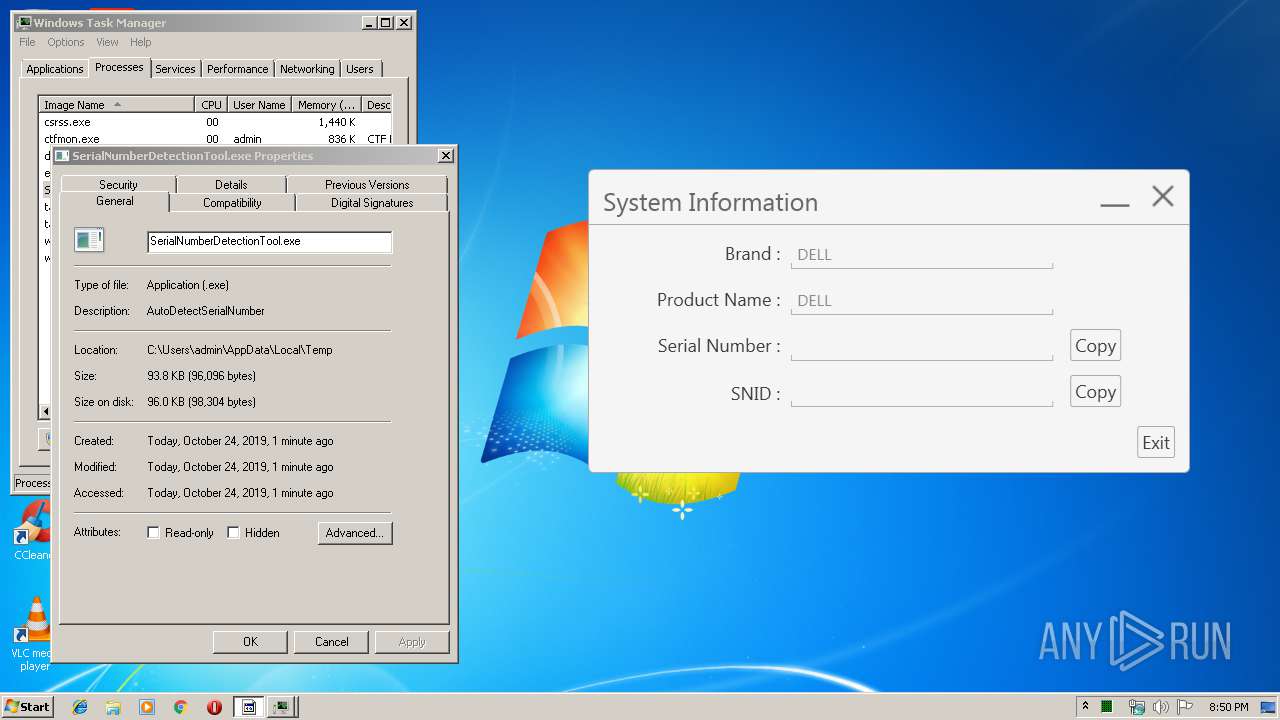Select the General tab in Properties
Image resolution: width=1280 pixels, height=720 pixels.
click(x=115, y=201)
